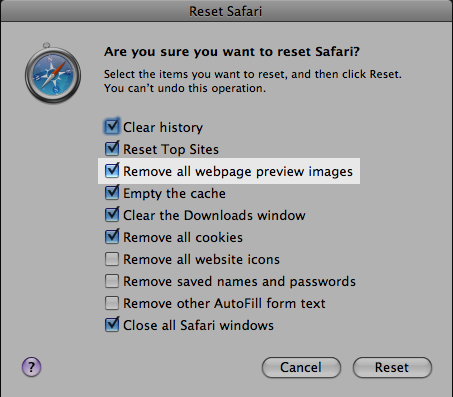Uncheck the Reset Top Sites checkbox
The height and width of the screenshot is (397, 453).
pyautogui.click(x=112, y=149)
